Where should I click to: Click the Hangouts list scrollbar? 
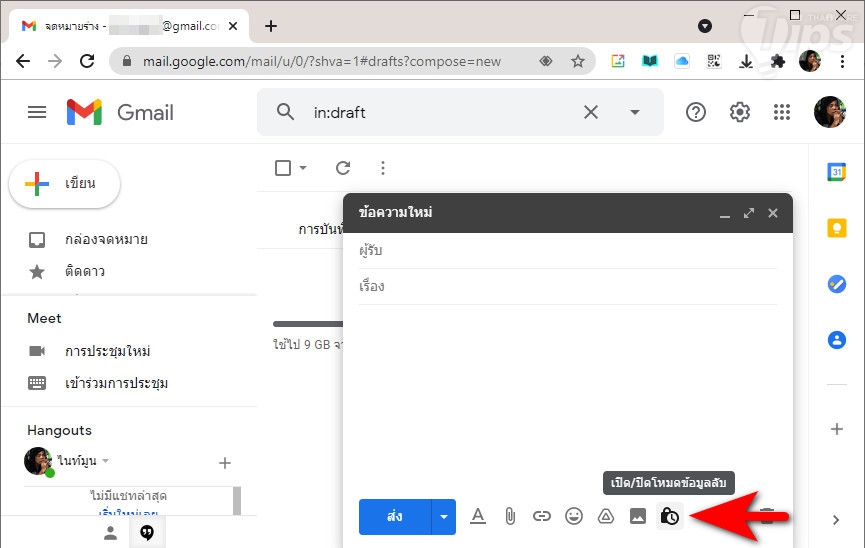click(x=237, y=500)
